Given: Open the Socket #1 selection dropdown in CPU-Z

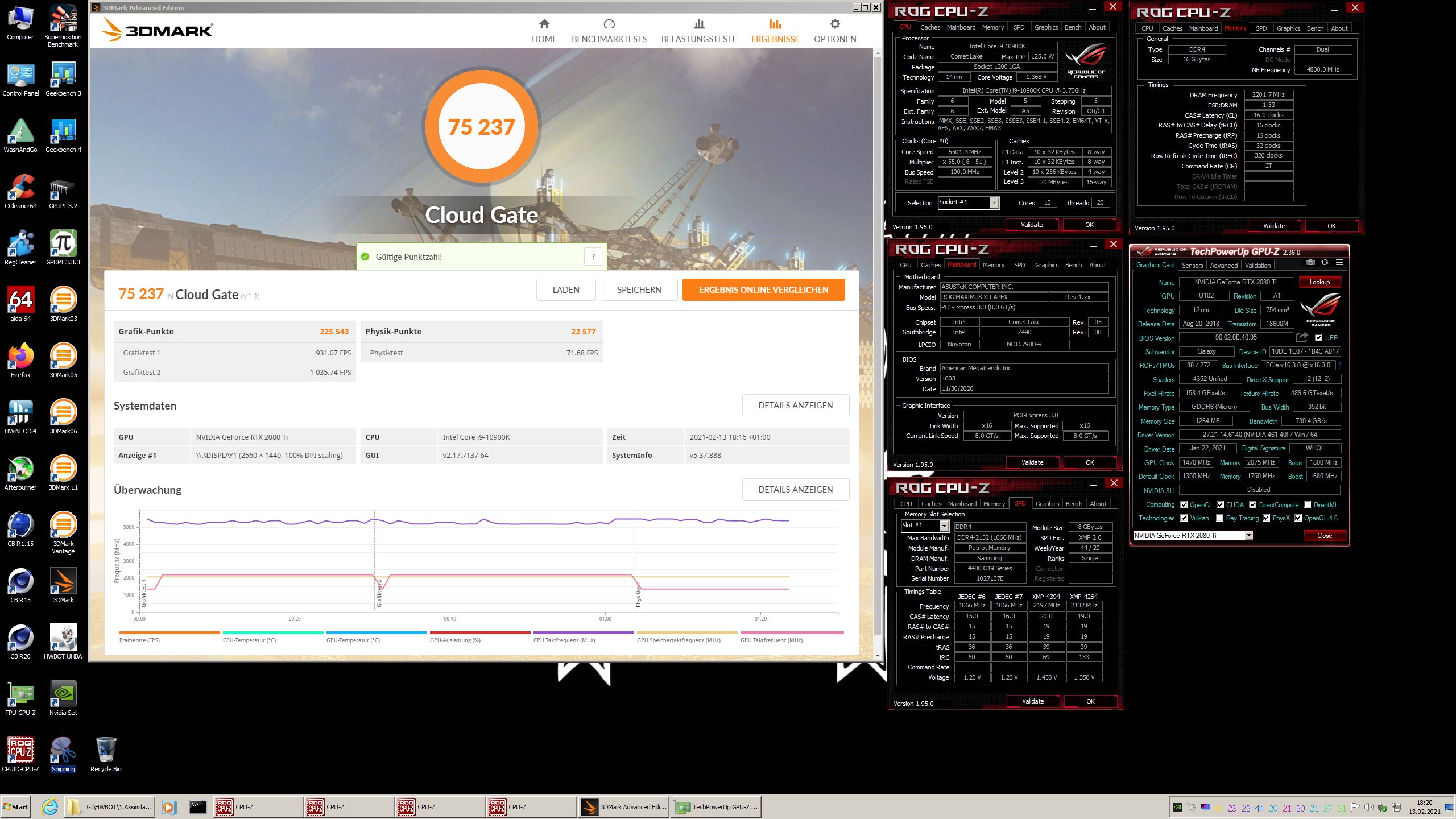Looking at the screenshot, I should pos(995,202).
